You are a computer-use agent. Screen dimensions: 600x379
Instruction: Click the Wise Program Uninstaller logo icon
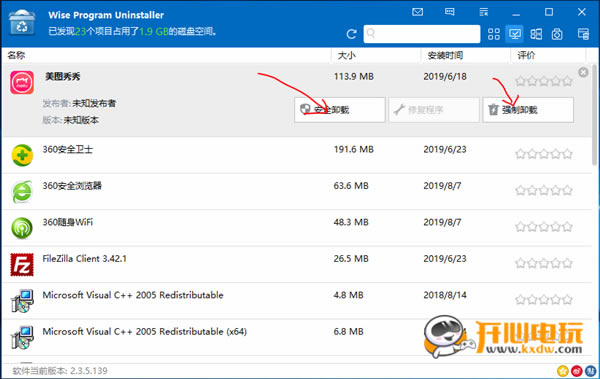(x=22, y=22)
